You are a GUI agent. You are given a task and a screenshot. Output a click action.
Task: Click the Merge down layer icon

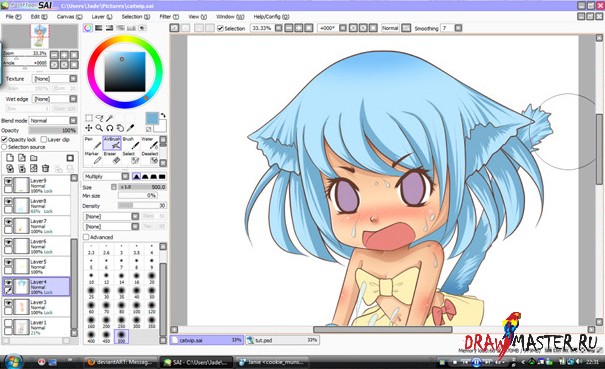22,168
